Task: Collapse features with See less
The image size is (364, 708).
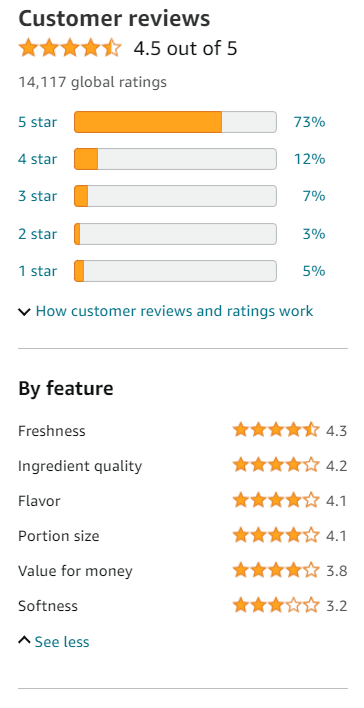Action: [62, 642]
